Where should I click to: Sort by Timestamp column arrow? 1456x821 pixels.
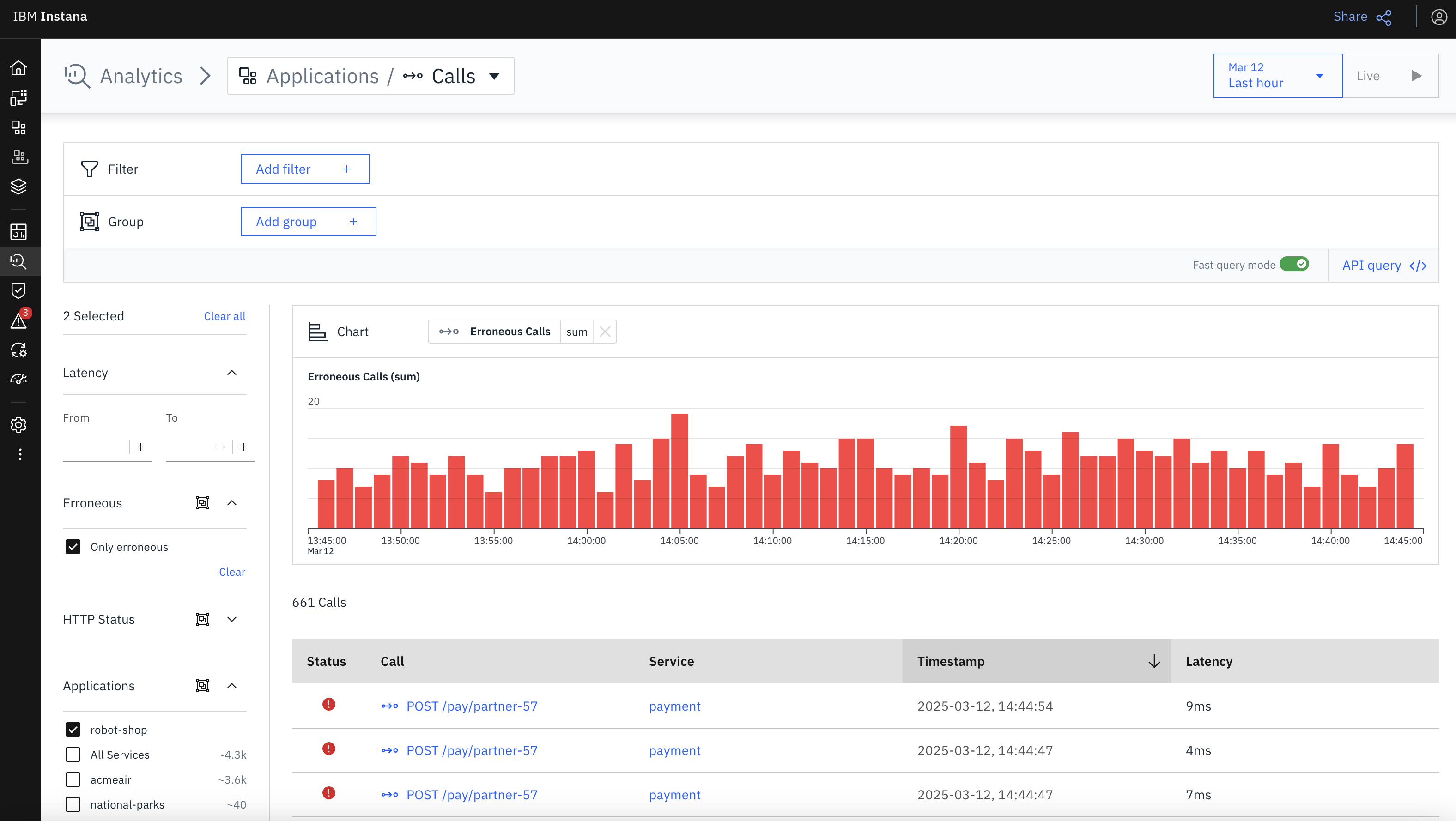tap(1154, 661)
